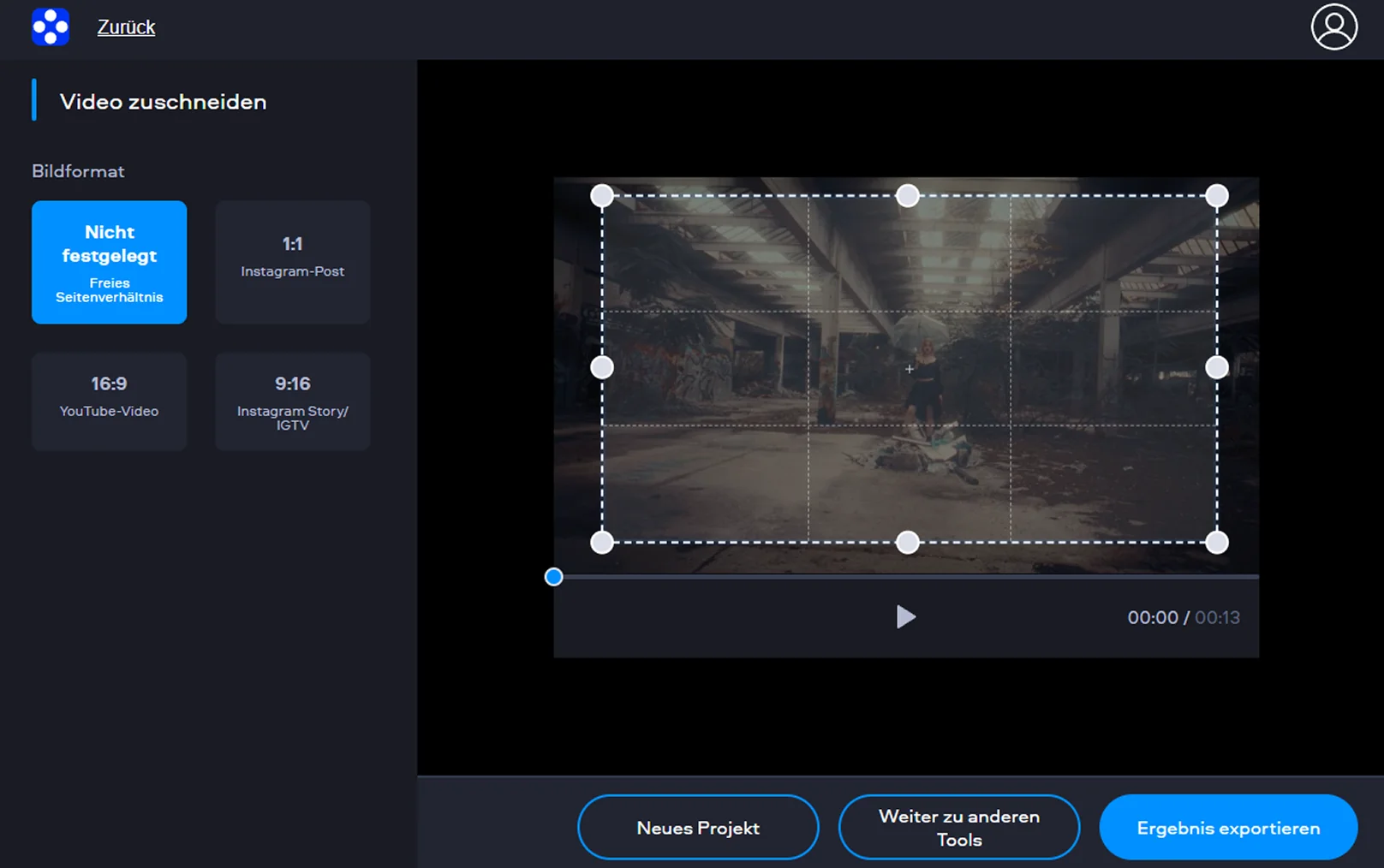Click the bottom-right crop corner handle
Image resolution: width=1384 pixels, height=868 pixels.
1216,542
